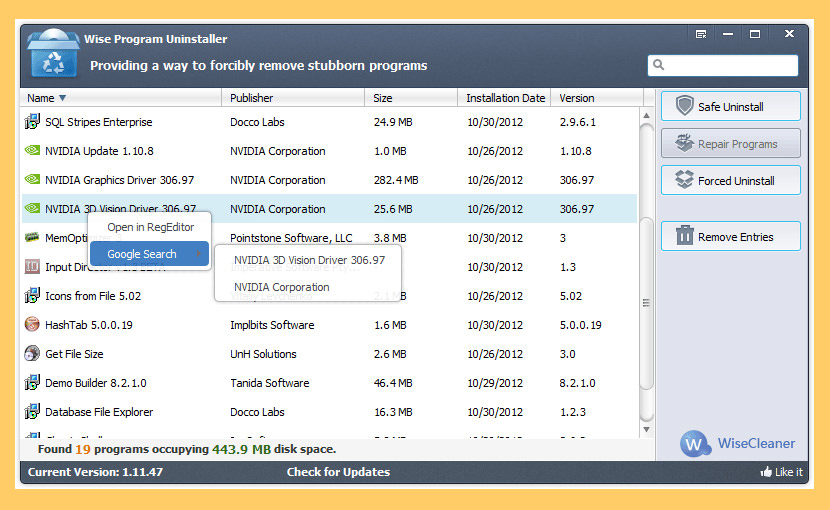
Task: Choose Open in RegEditor from context menu
Action: point(150,227)
